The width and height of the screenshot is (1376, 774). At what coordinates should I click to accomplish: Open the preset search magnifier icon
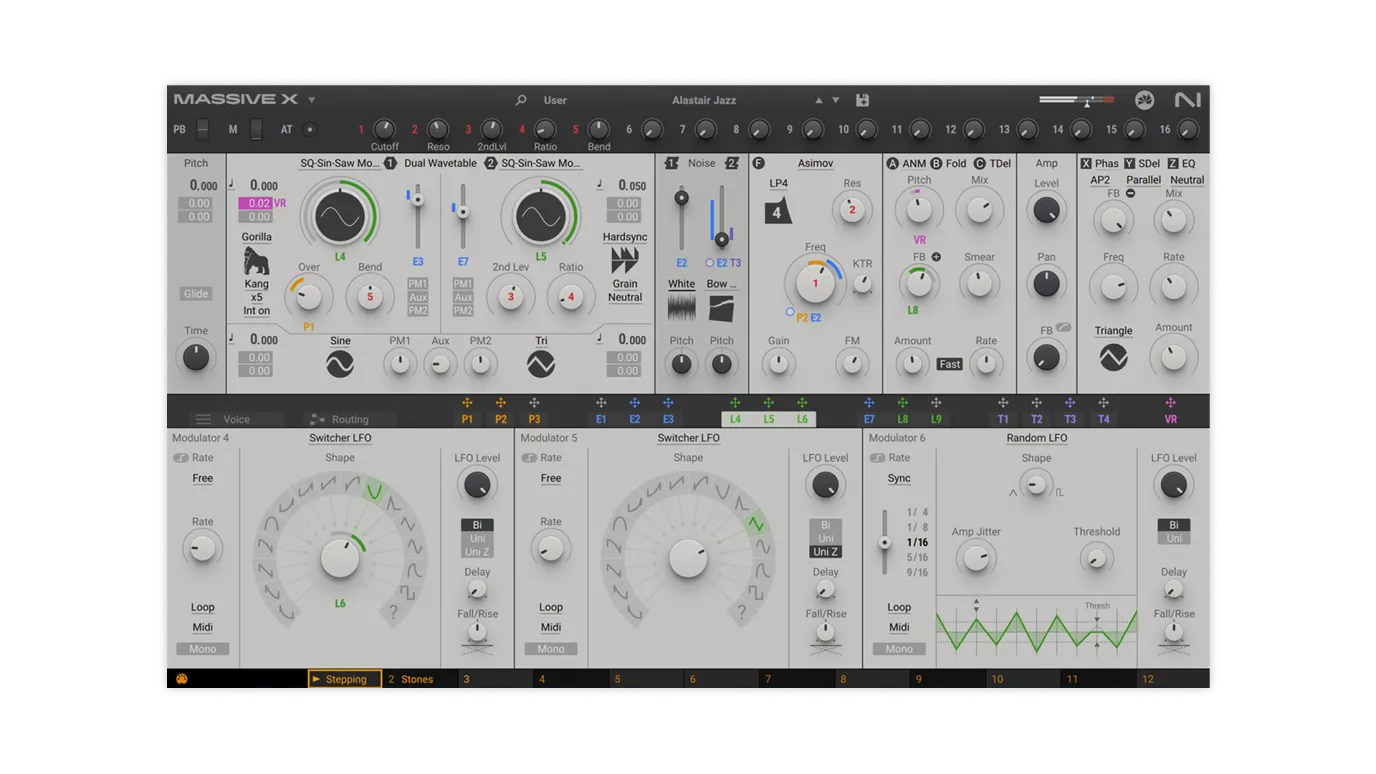(520, 100)
